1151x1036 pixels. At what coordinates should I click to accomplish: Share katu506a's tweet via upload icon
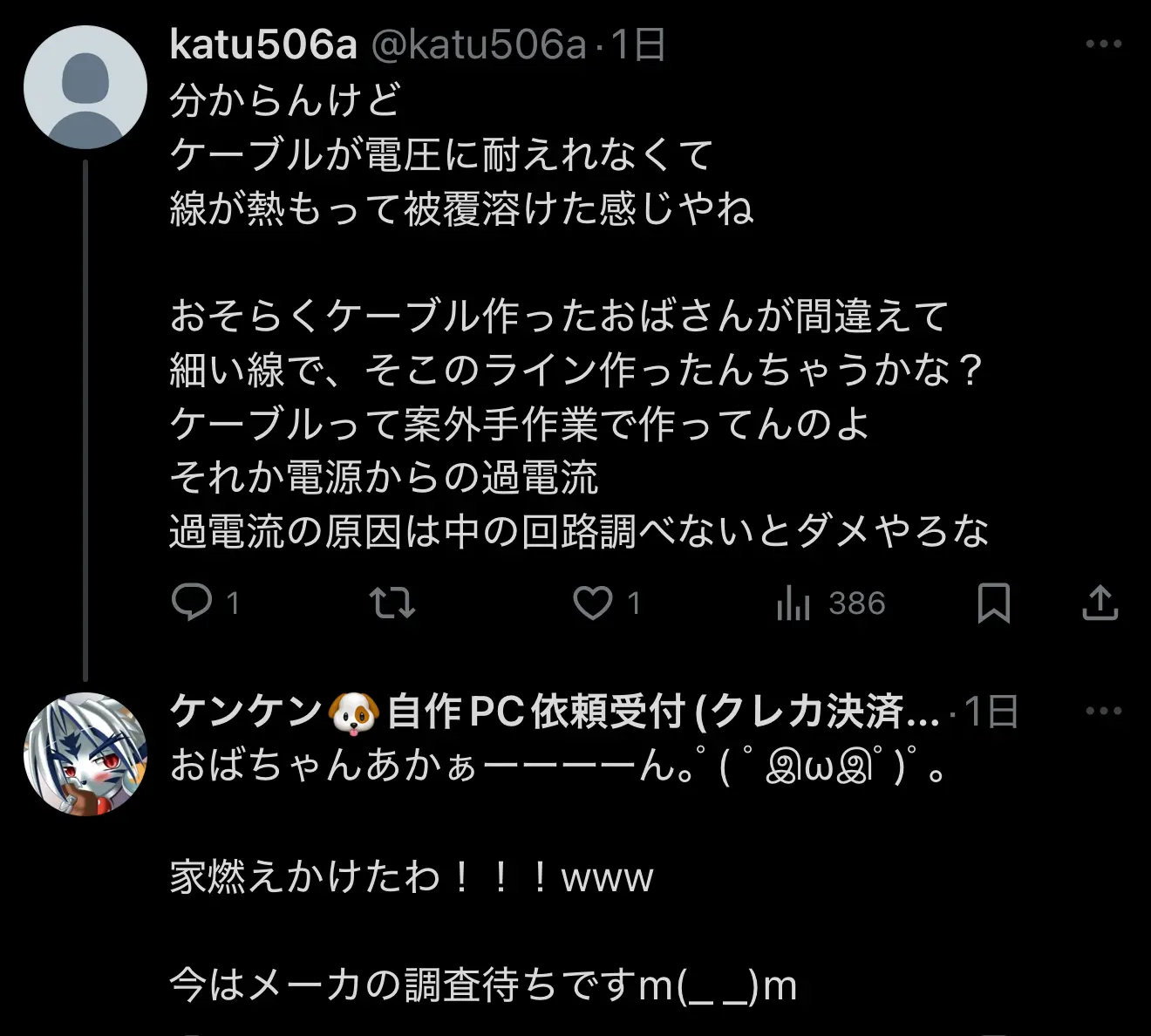point(1100,603)
